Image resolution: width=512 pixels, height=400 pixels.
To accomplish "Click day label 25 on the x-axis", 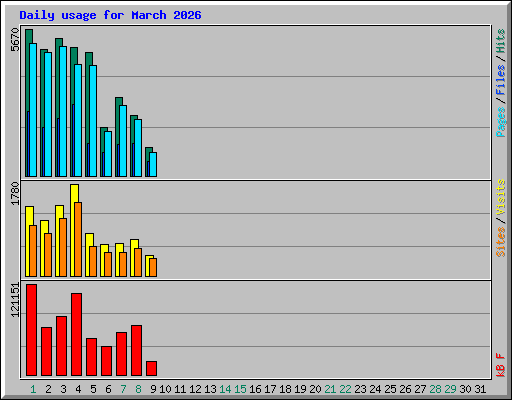I will 390,389.
